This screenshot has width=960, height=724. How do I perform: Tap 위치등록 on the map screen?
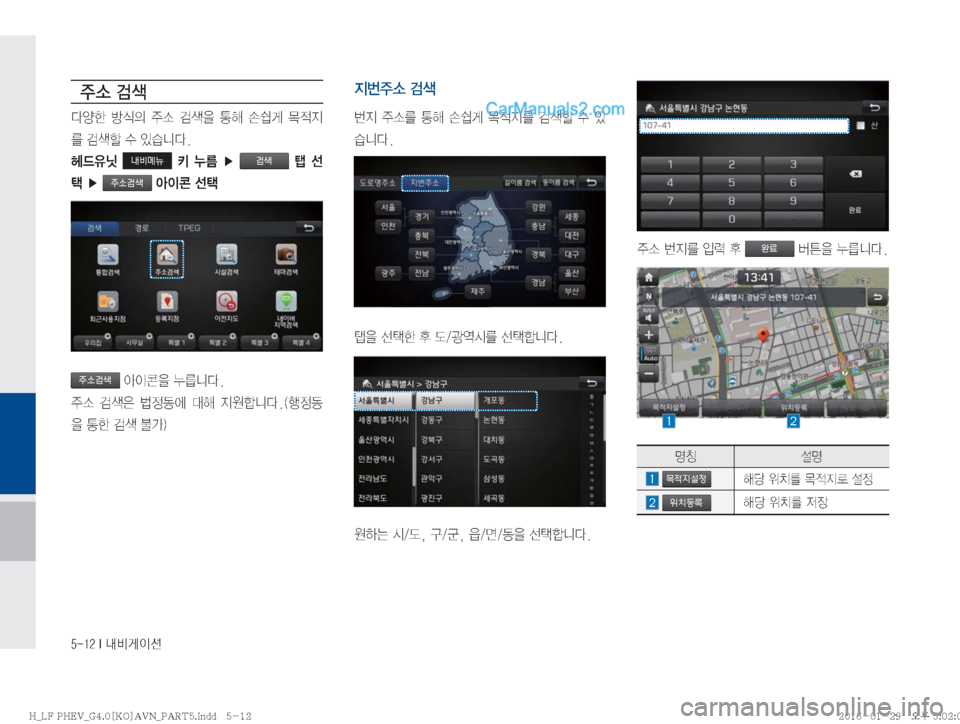793,408
